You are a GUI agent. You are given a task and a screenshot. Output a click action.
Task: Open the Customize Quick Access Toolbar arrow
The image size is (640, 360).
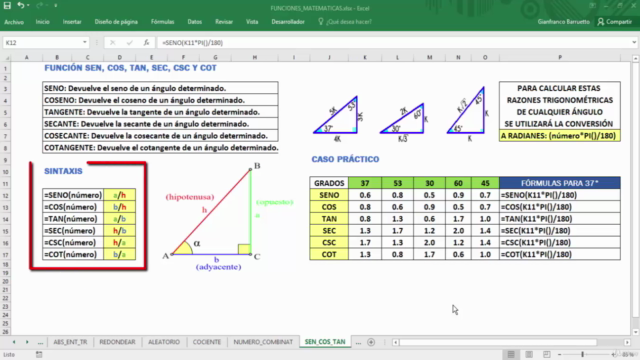point(56,6)
